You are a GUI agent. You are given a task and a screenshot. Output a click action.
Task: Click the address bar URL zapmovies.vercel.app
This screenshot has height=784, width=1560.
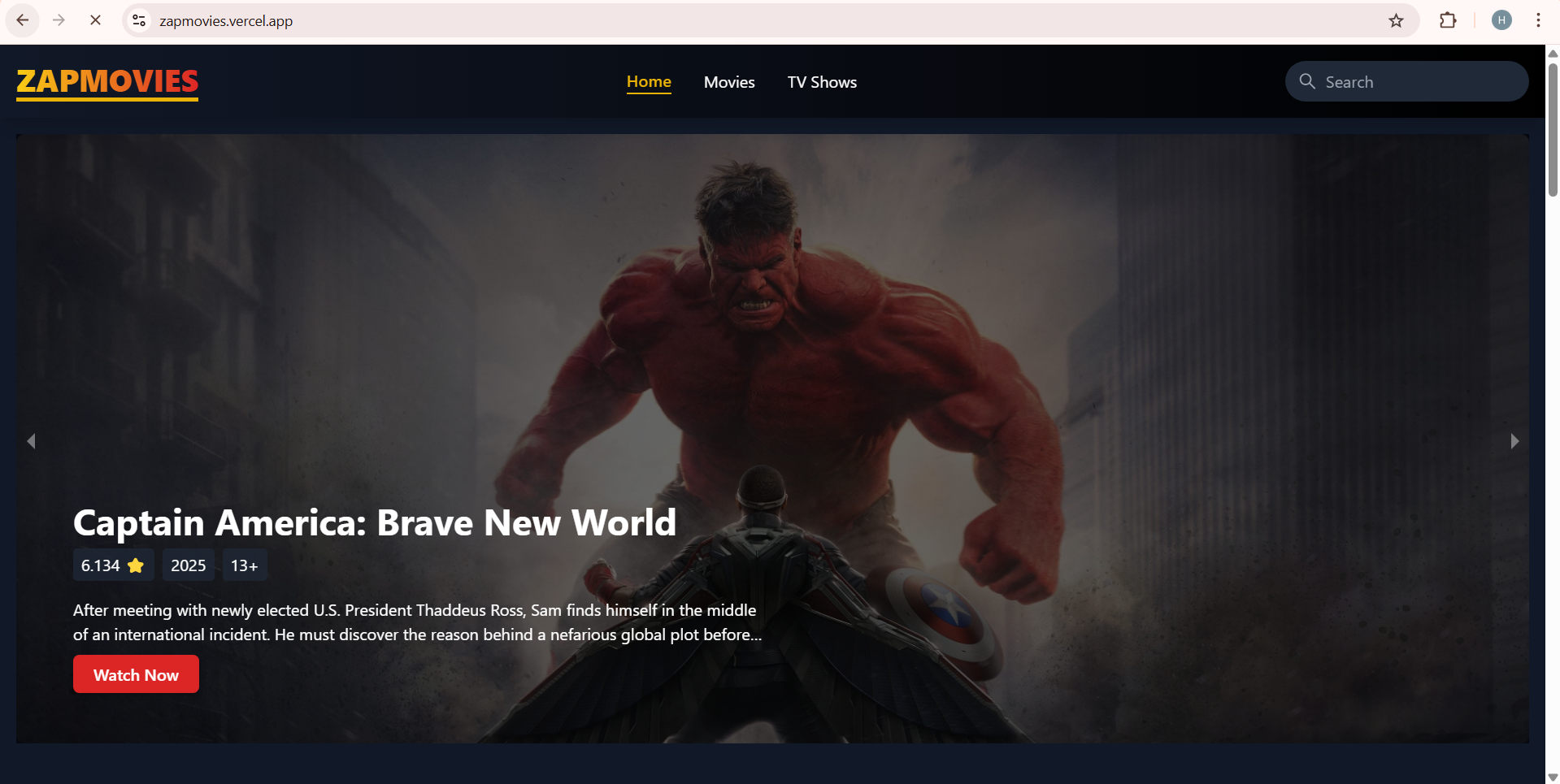pyautogui.click(x=226, y=21)
